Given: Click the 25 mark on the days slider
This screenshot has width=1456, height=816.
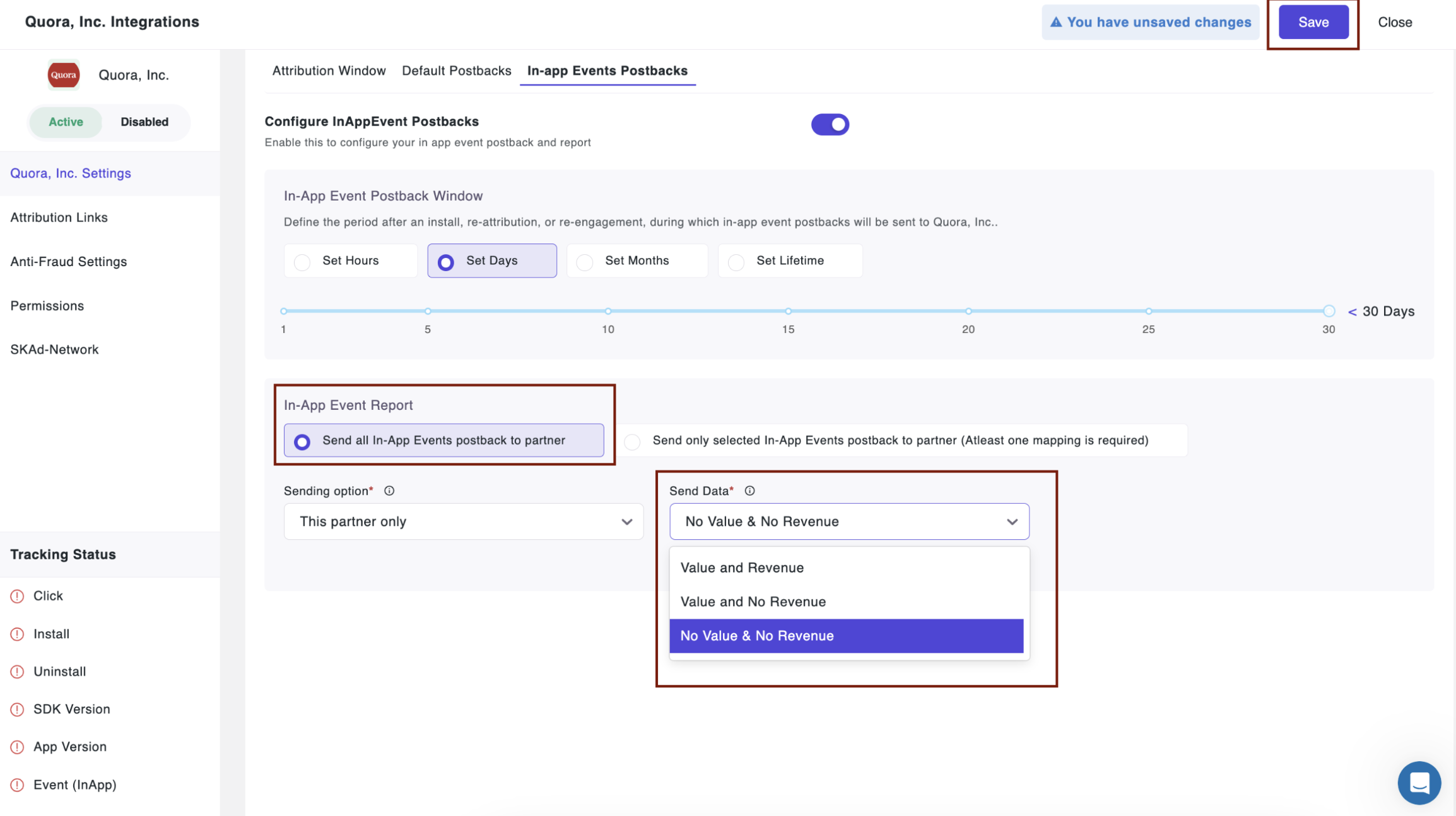Looking at the screenshot, I should [x=1149, y=311].
